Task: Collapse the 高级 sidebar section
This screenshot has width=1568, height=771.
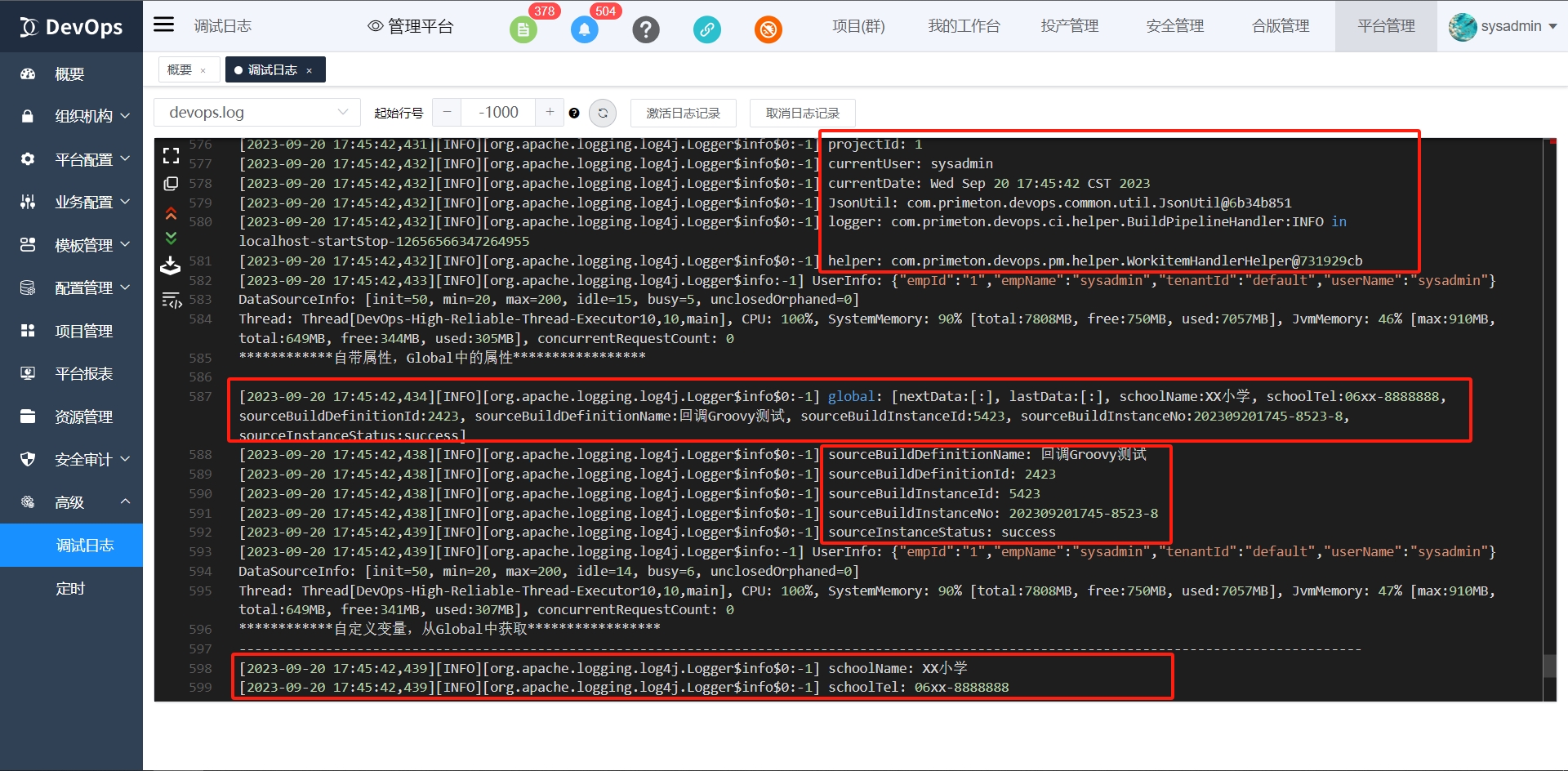Action: (125, 501)
